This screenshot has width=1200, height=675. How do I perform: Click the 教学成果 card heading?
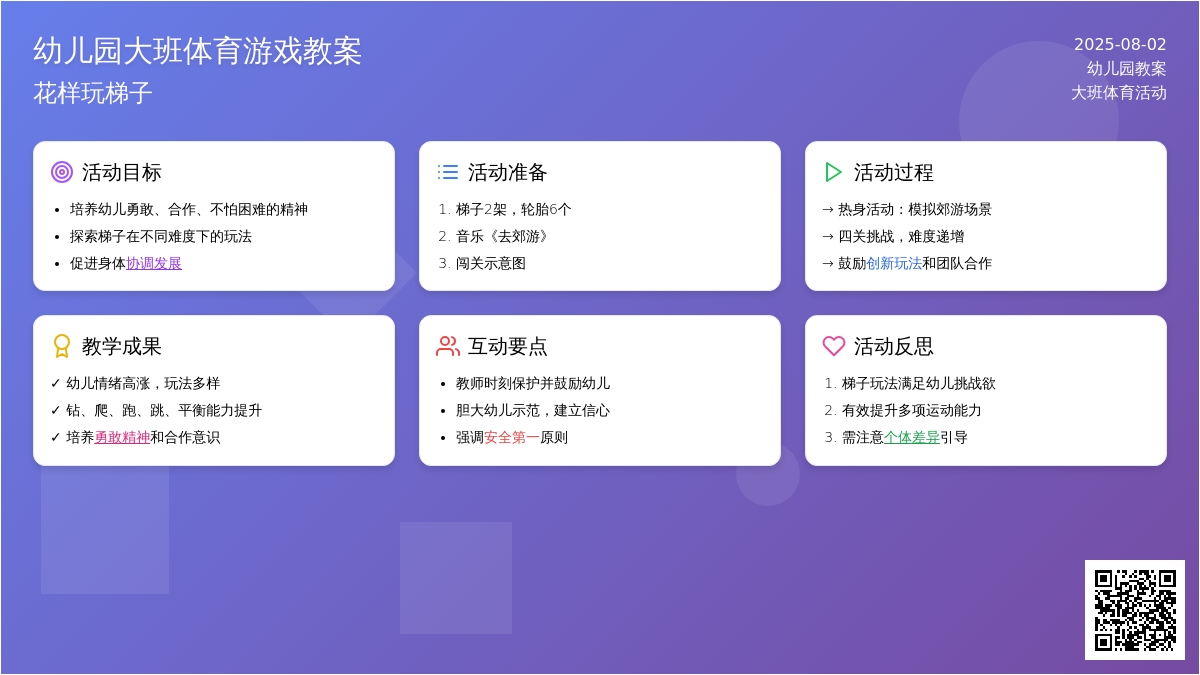pyautogui.click(x=122, y=346)
